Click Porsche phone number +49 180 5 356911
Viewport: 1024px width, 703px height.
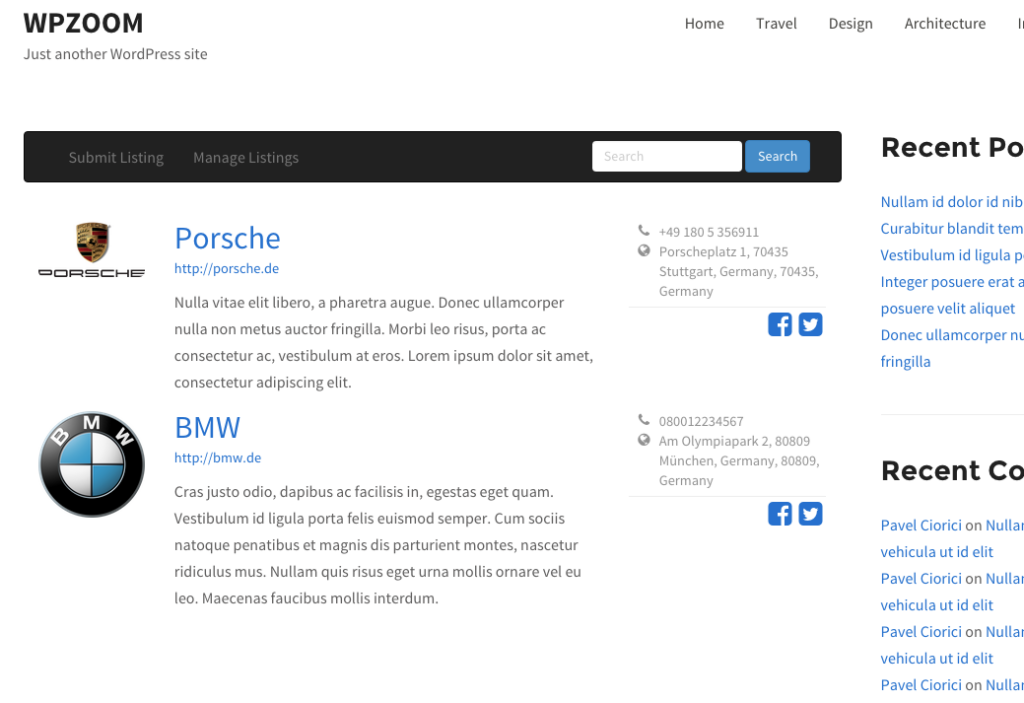(x=709, y=232)
